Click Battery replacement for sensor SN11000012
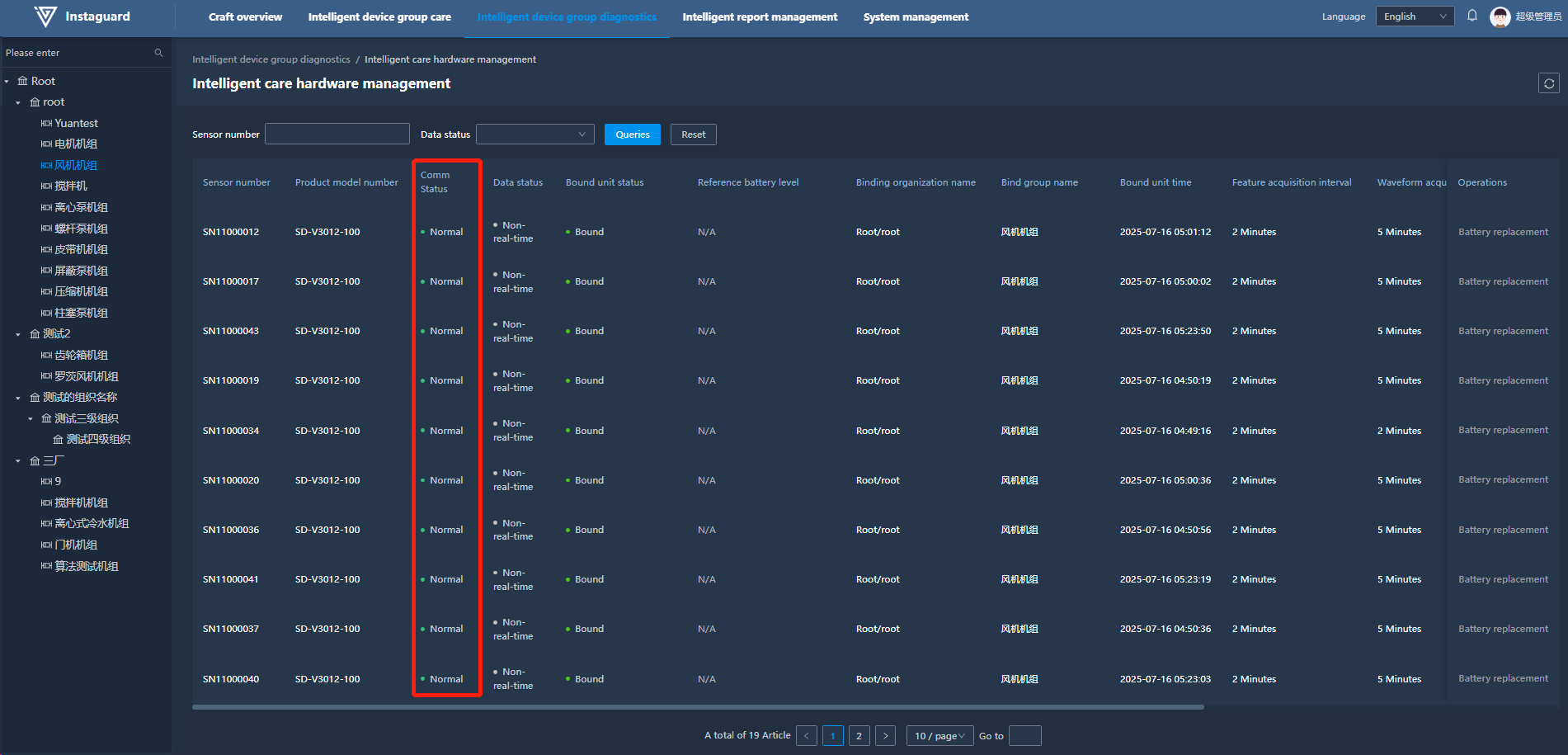Viewport: 1568px width, 755px height. [x=1503, y=232]
